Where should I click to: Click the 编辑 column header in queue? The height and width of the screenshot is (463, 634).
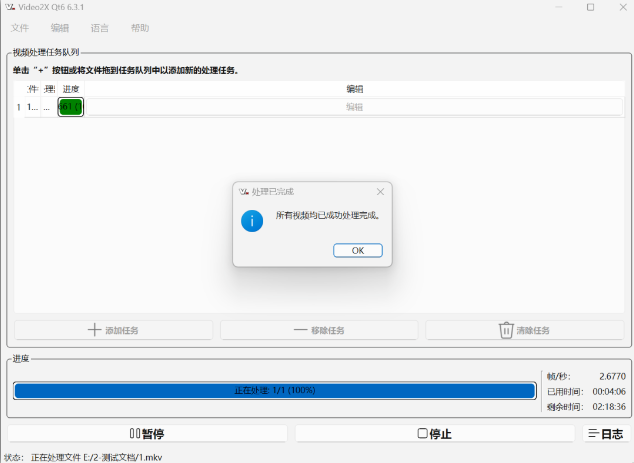pyautogui.click(x=354, y=89)
